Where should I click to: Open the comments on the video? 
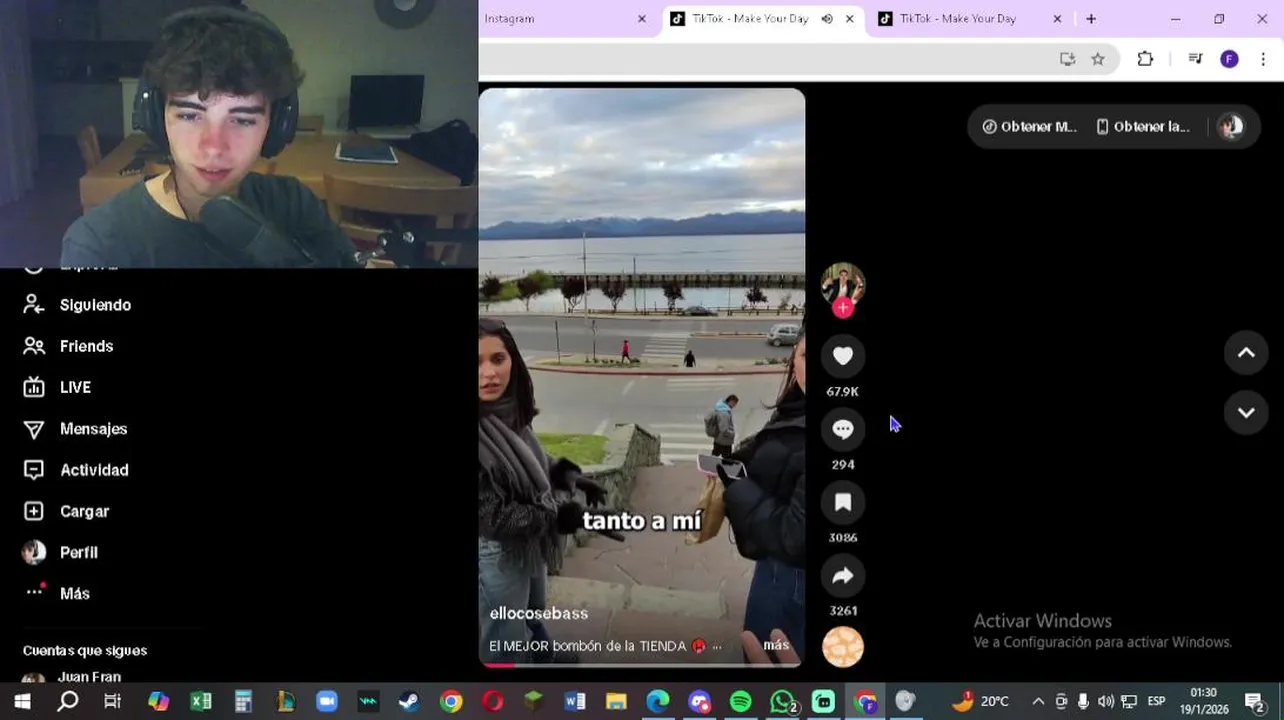click(843, 429)
